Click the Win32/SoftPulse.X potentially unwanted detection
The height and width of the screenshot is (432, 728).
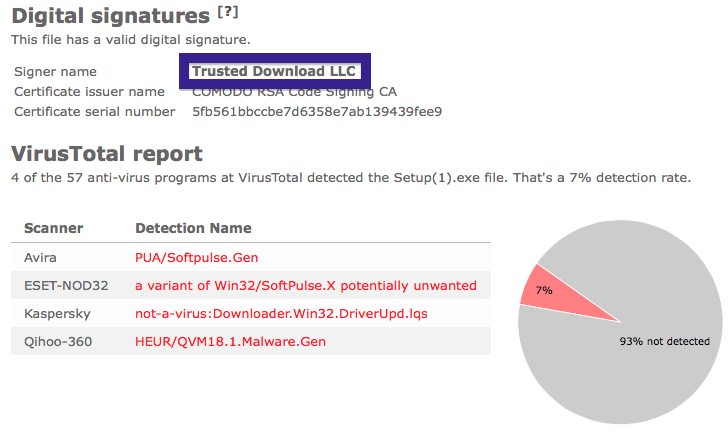306,285
